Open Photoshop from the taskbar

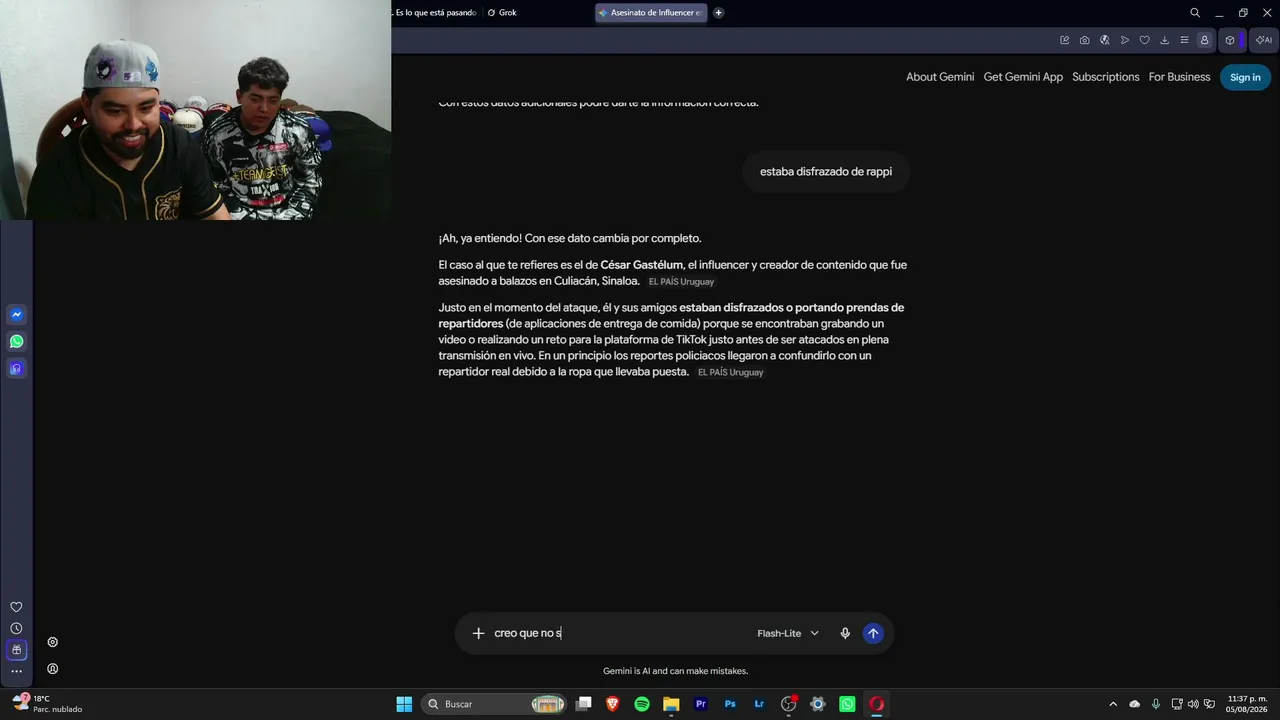click(x=730, y=704)
